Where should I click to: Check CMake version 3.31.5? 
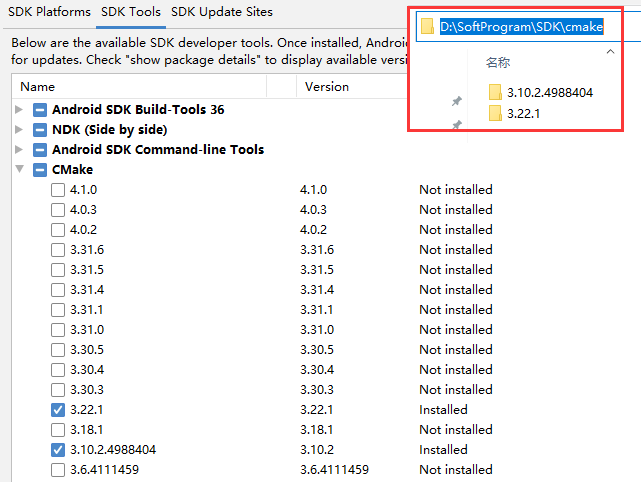[58, 270]
